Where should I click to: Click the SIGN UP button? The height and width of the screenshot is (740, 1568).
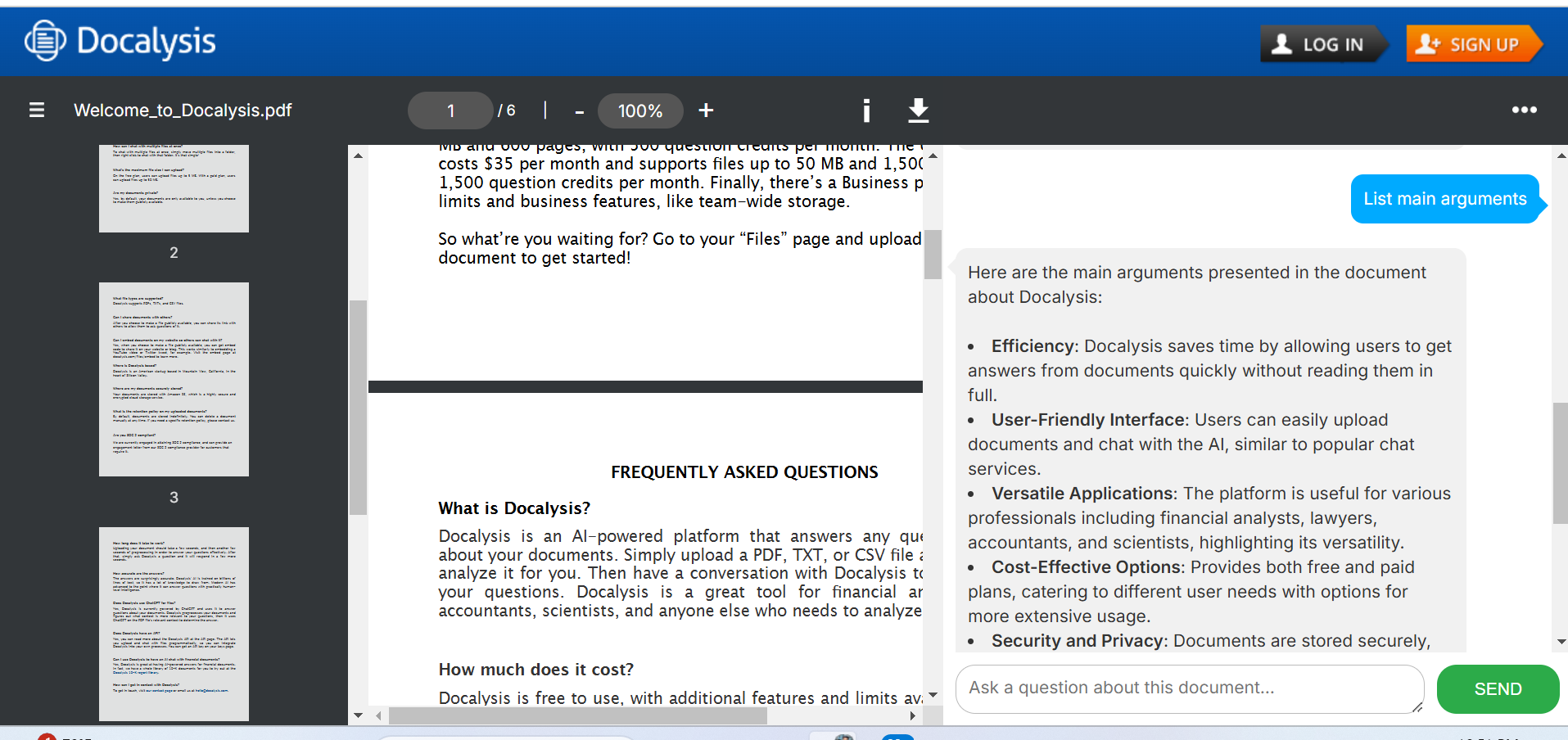(1471, 44)
